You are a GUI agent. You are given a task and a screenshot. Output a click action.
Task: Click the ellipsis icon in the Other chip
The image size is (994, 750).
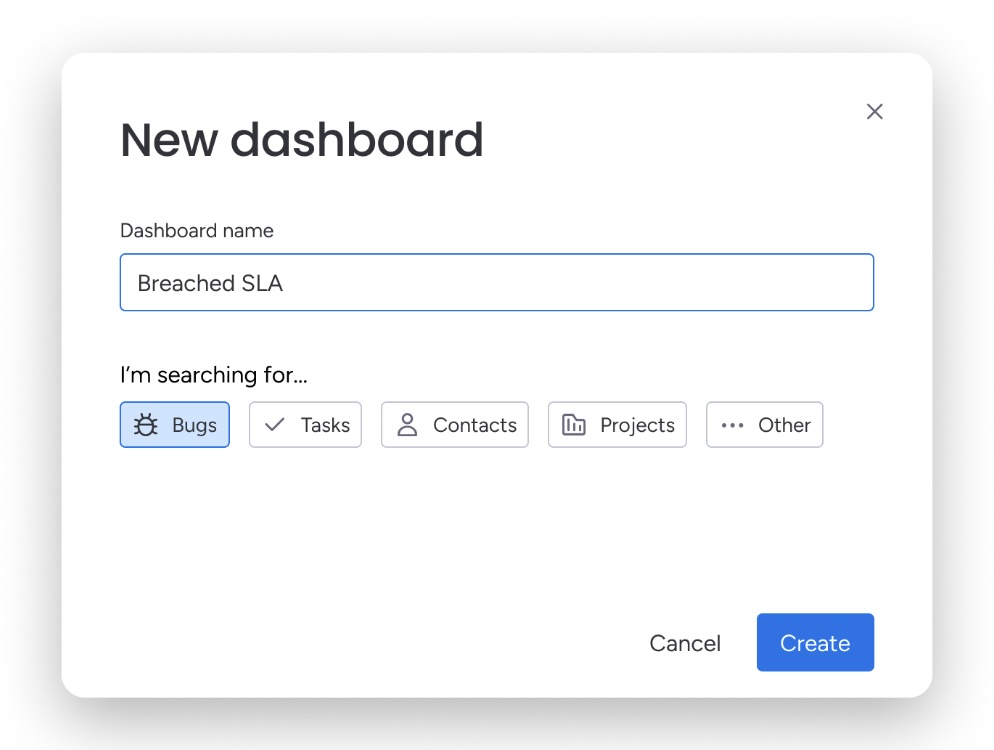coord(731,424)
